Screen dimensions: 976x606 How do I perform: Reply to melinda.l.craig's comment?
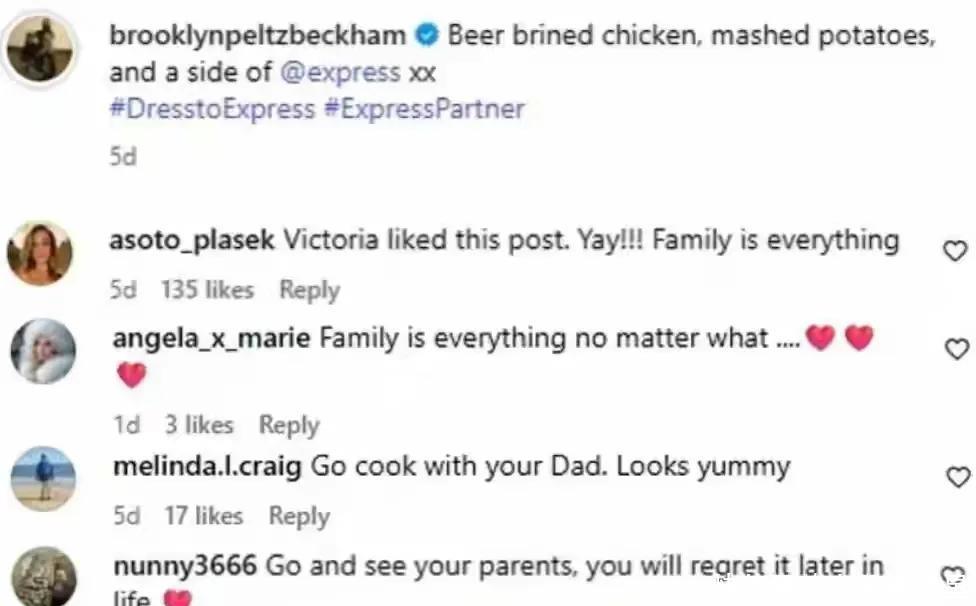point(299,516)
